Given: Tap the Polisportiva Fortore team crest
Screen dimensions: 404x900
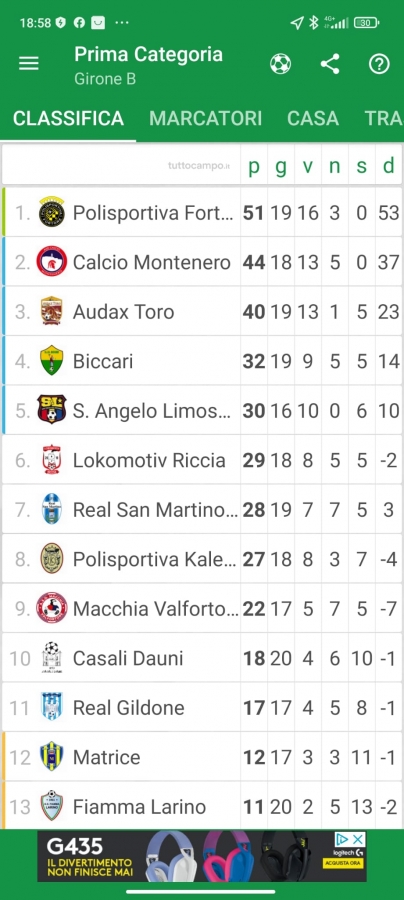Looking at the screenshot, I should click(x=52, y=212).
